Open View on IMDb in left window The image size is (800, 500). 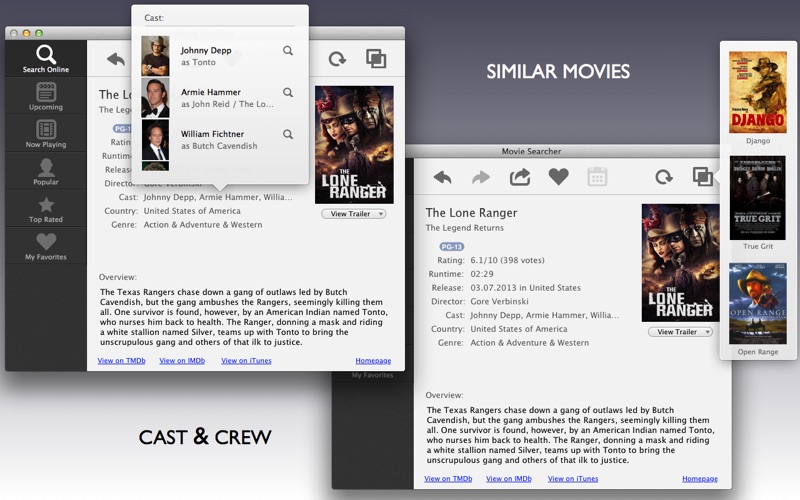point(182,361)
